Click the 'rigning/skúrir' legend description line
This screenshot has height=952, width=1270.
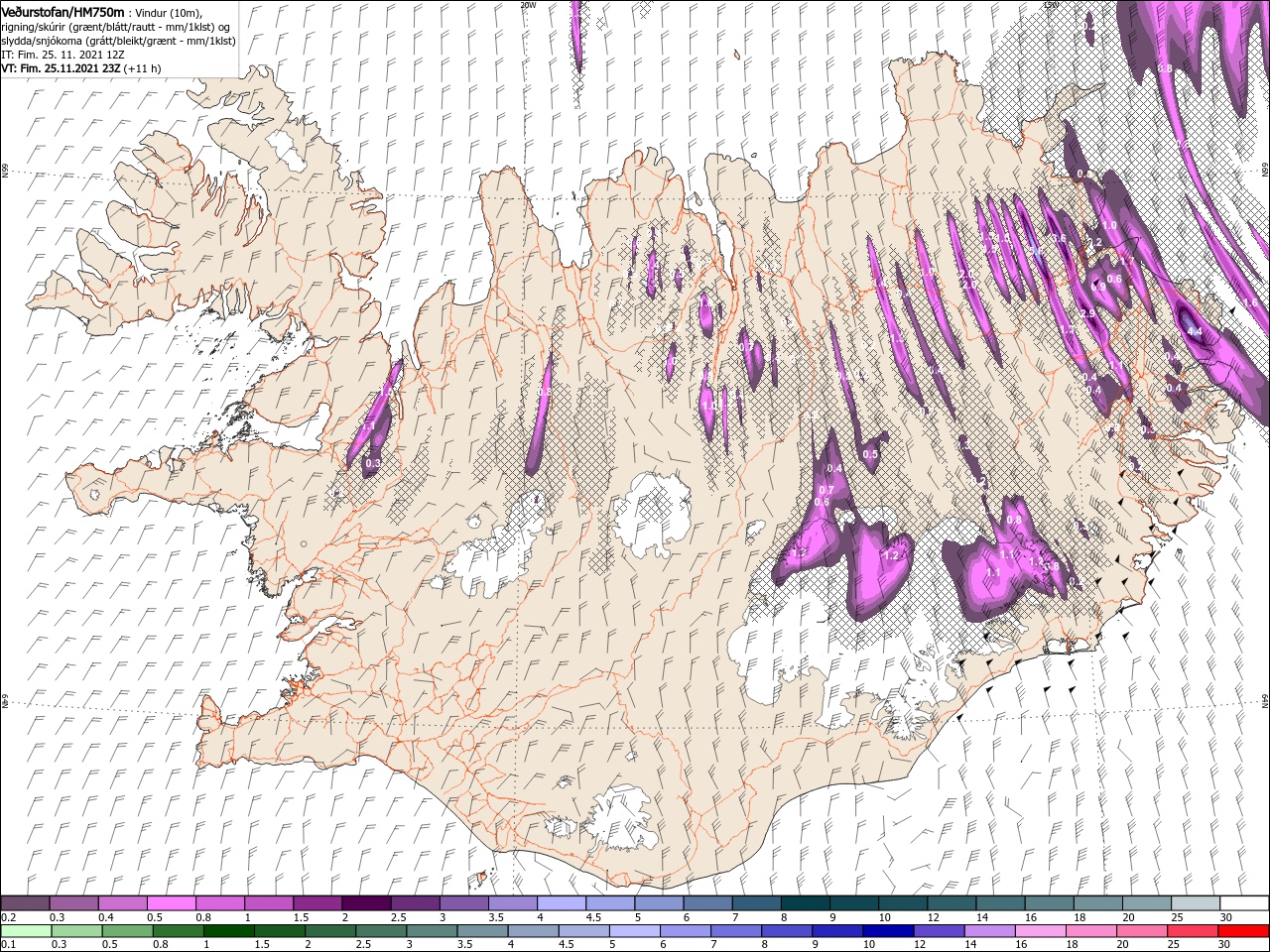pos(117,27)
